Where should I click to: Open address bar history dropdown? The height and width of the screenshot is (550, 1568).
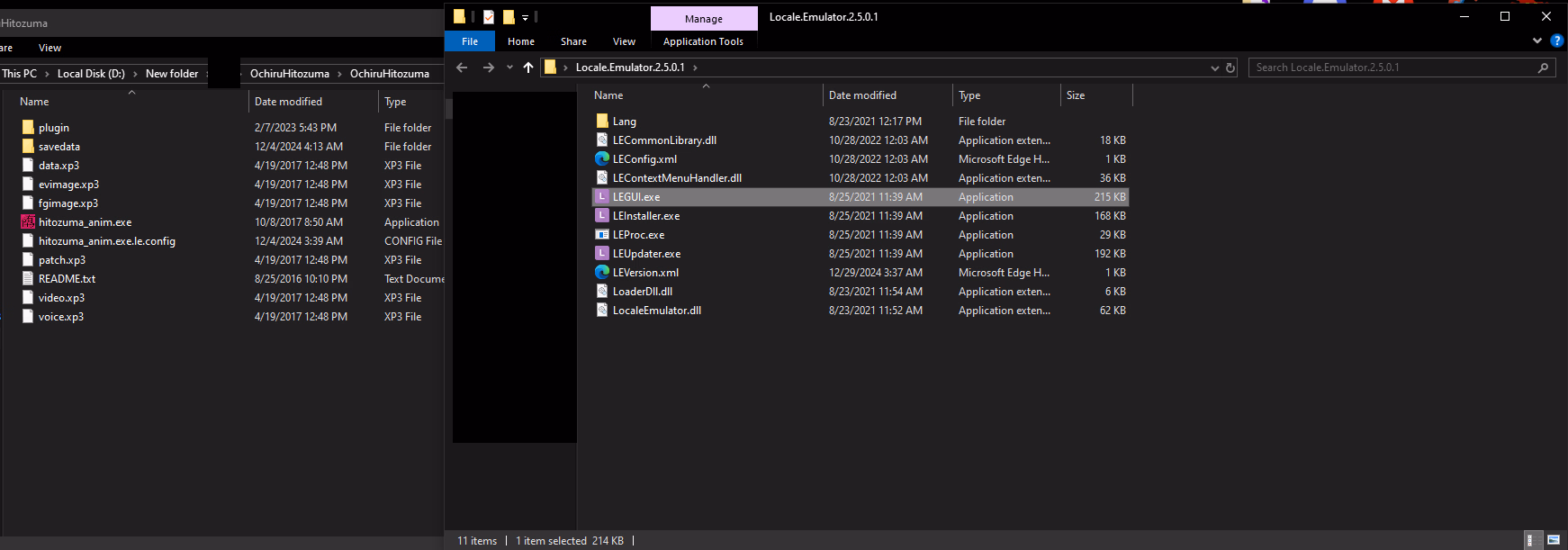[1214, 68]
